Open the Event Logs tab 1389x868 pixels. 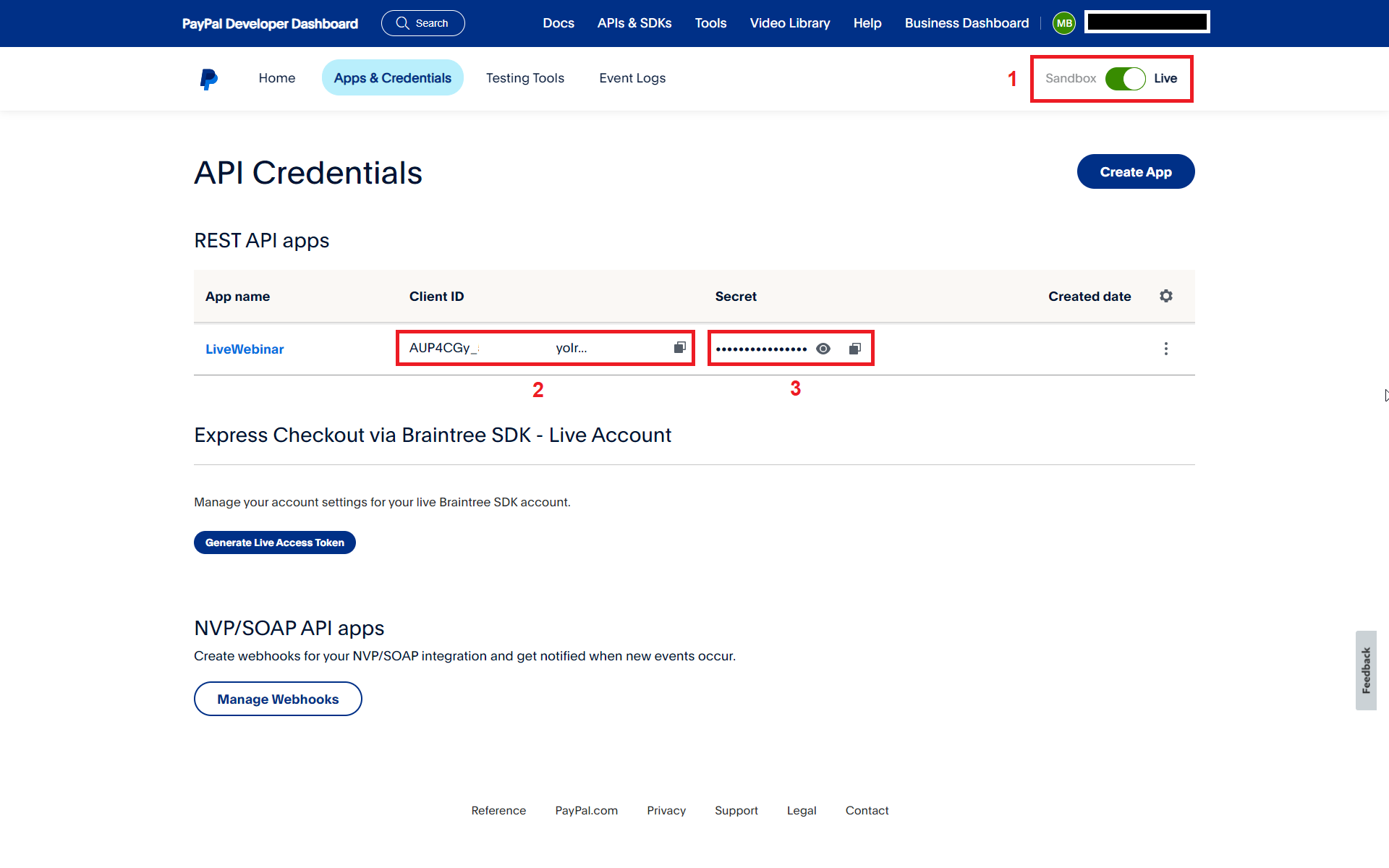[x=632, y=78]
